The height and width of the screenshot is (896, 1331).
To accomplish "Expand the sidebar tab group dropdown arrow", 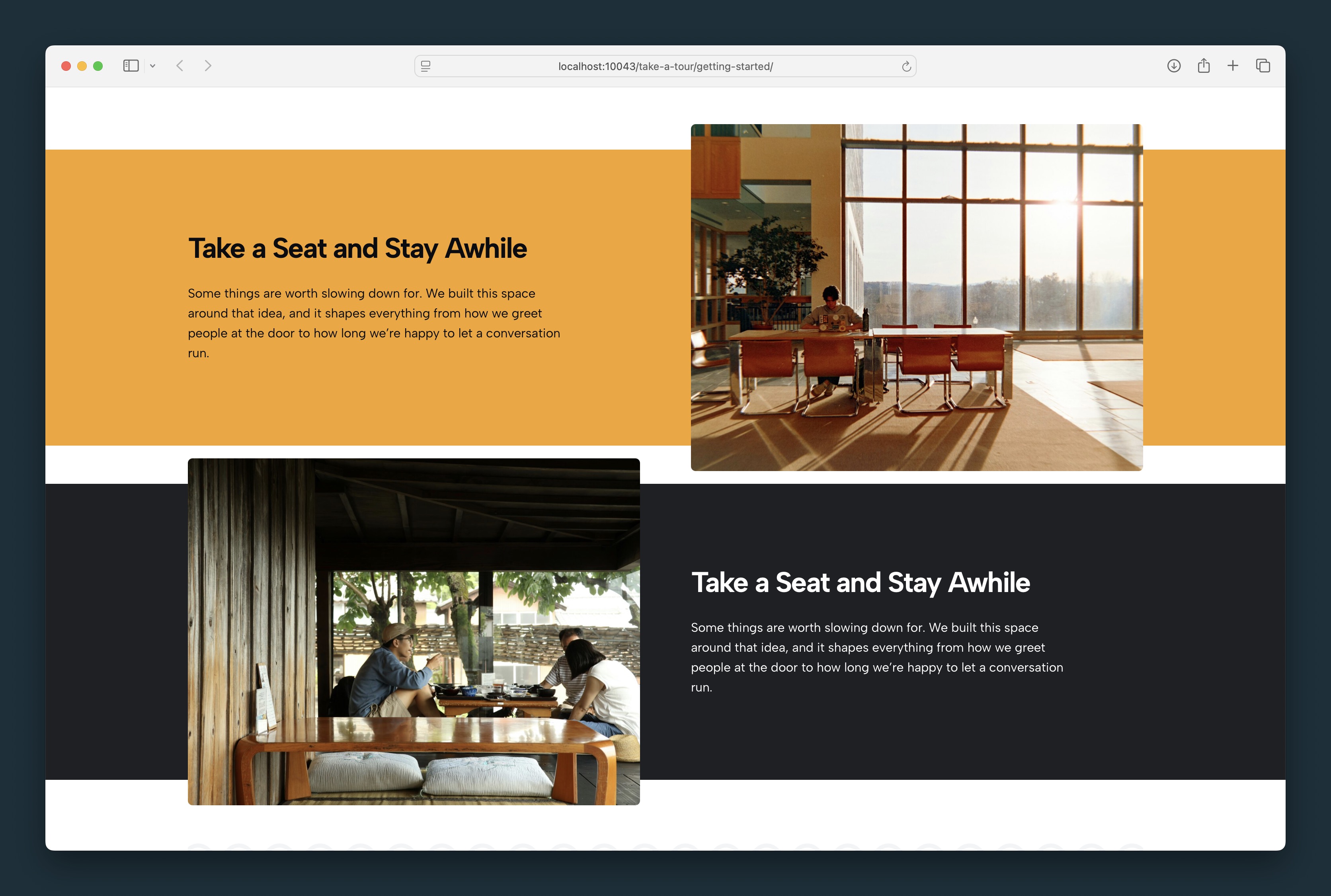I will pyautogui.click(x=152, y=66).
